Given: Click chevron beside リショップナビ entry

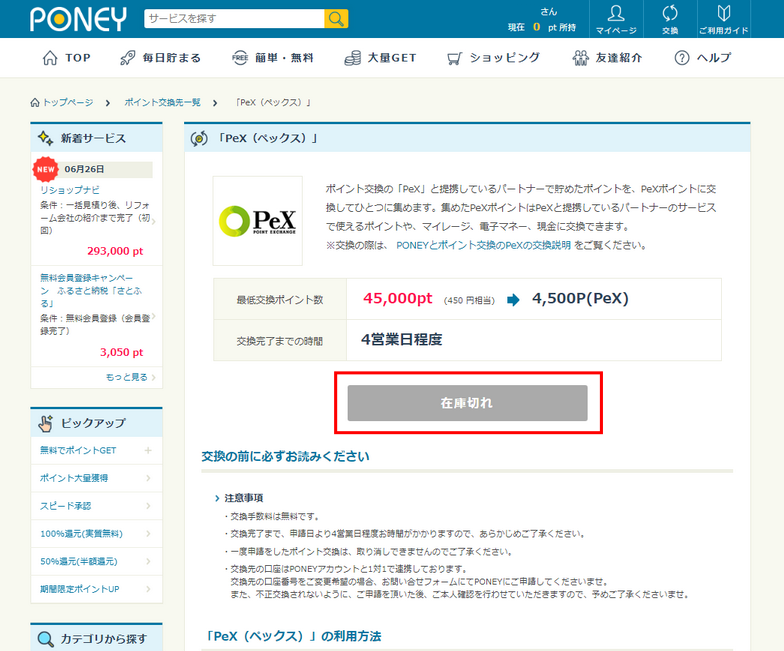Looking at the screenshot, I should 154,220.
